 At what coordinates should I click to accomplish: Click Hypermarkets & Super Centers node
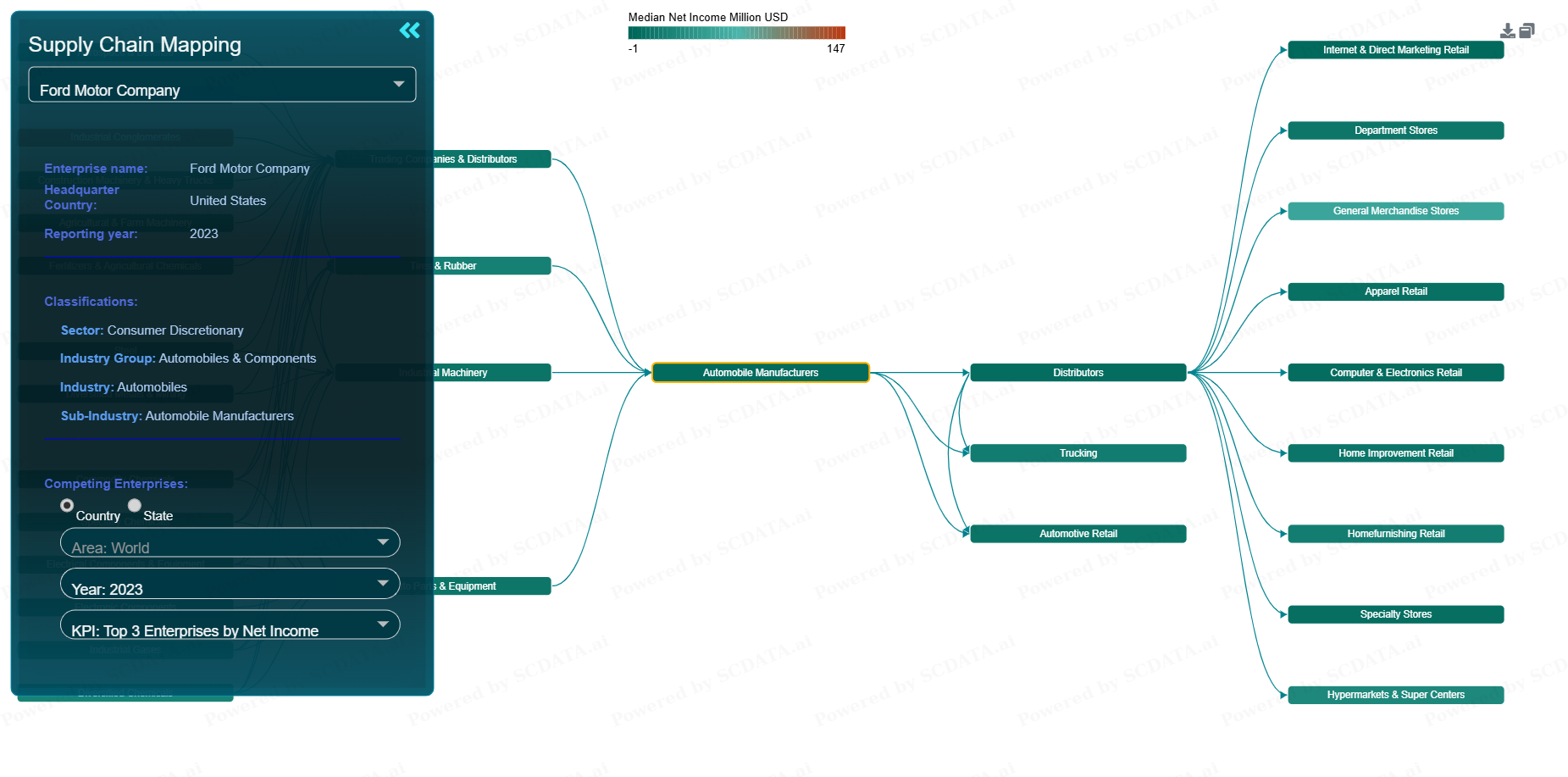pos(1396,695)
